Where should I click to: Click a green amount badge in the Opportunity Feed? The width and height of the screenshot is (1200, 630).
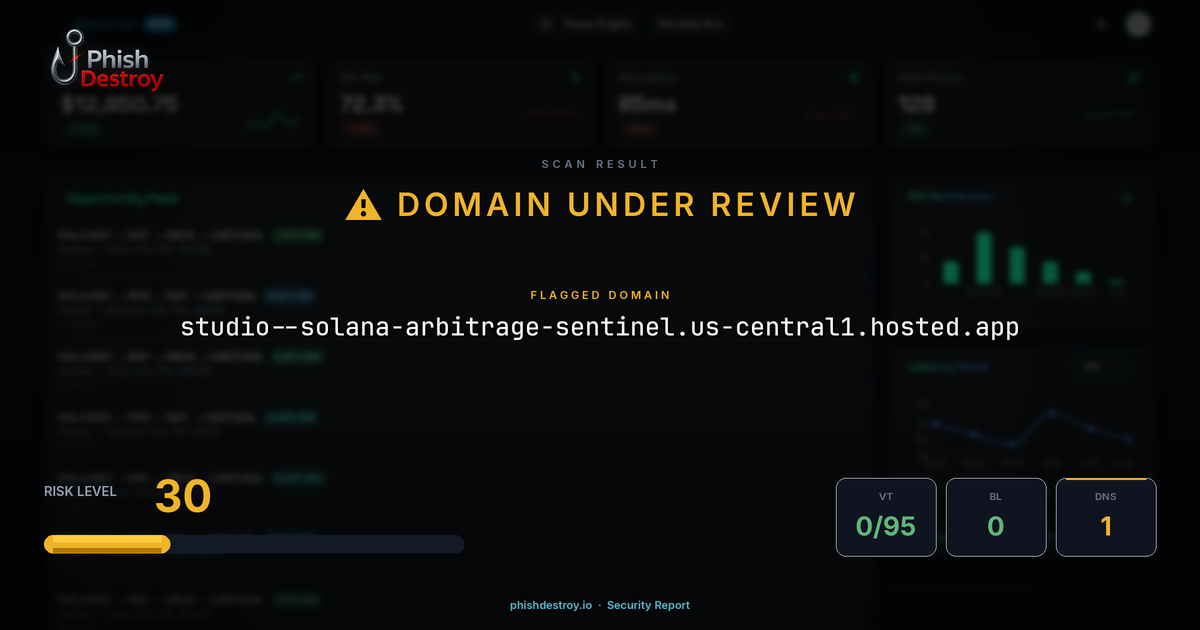coord(297,235)
